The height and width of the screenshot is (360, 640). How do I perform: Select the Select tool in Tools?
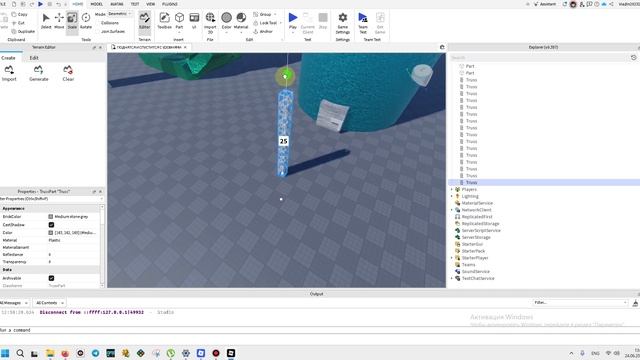pyautogui.click(x=46, y=21)
